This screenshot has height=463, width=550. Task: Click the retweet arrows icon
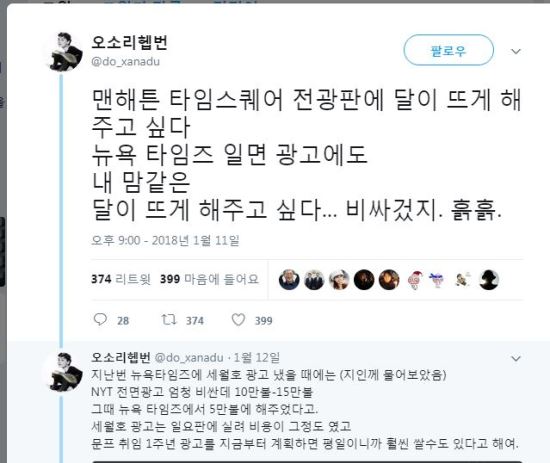(x=169, y=319)
